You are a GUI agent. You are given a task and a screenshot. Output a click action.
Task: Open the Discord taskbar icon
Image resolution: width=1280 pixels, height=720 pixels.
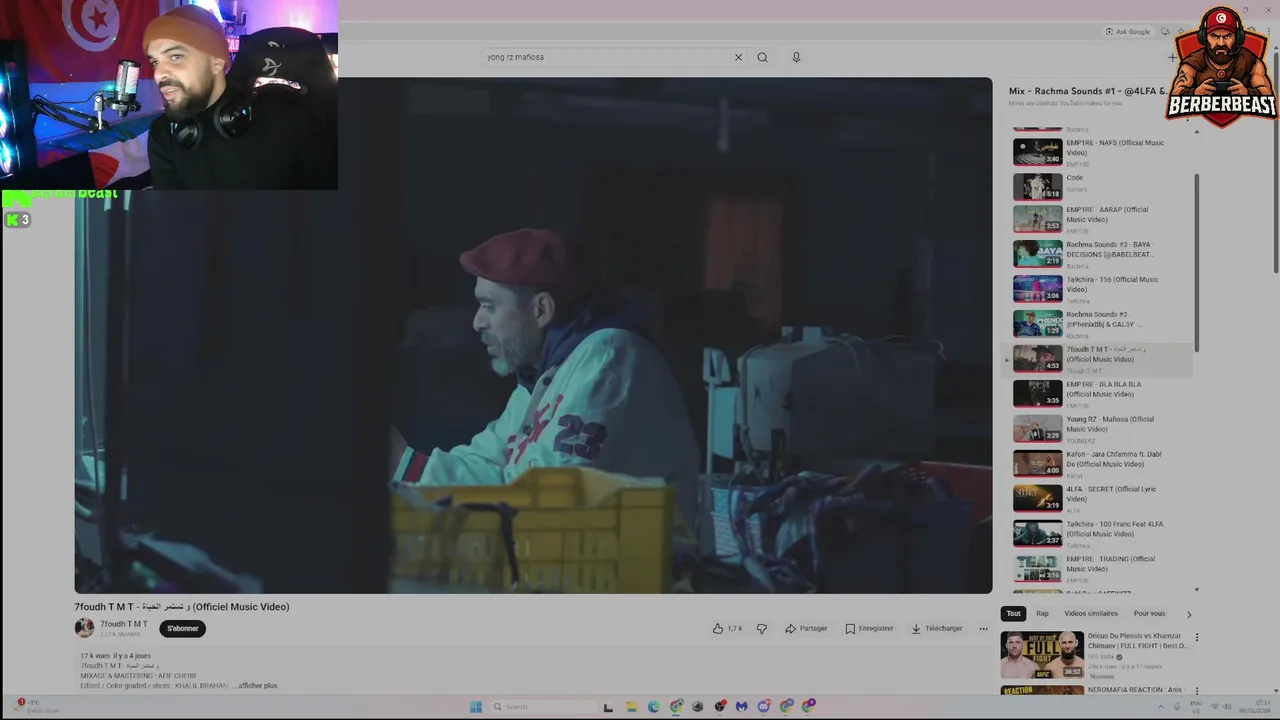(764, 707)
